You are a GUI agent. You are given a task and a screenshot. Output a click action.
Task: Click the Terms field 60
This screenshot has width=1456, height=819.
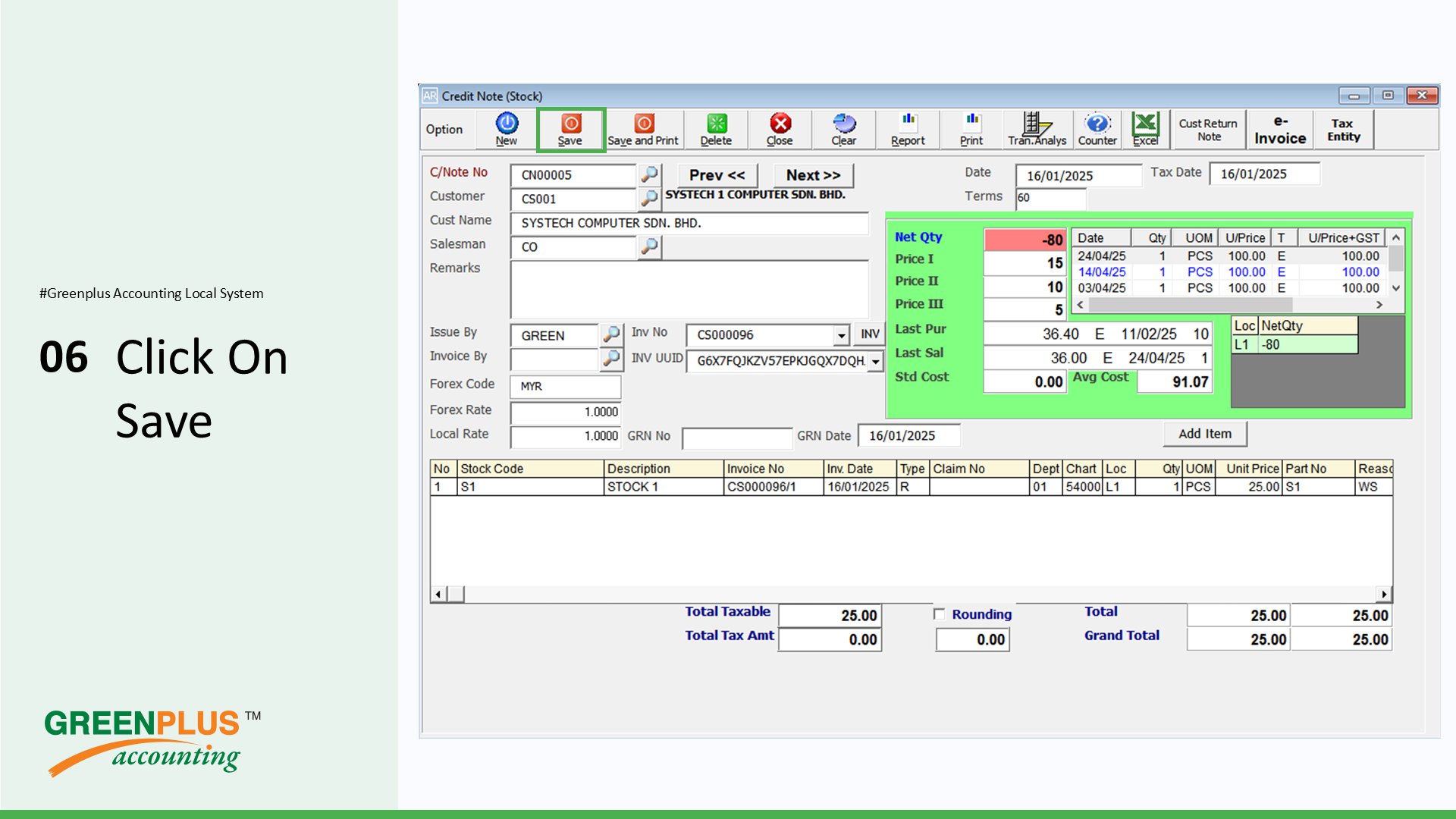pos(1051,198)
